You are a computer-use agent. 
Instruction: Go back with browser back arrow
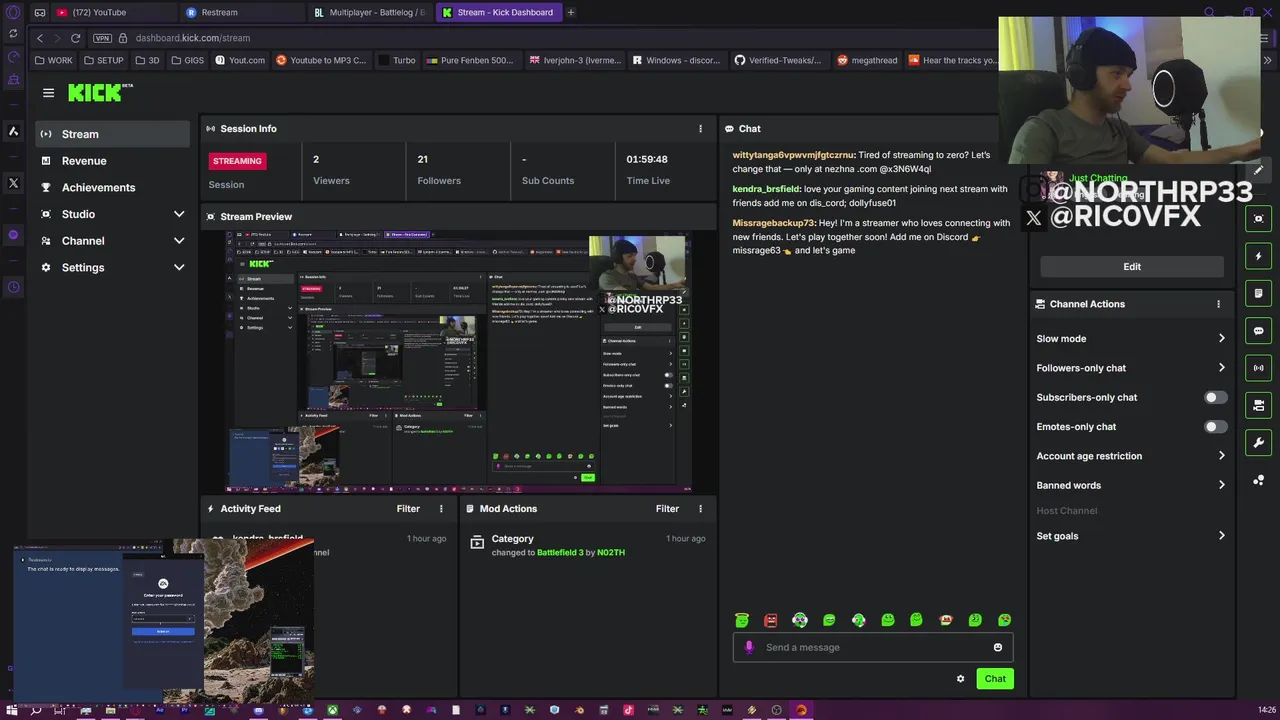coord(40,38)
